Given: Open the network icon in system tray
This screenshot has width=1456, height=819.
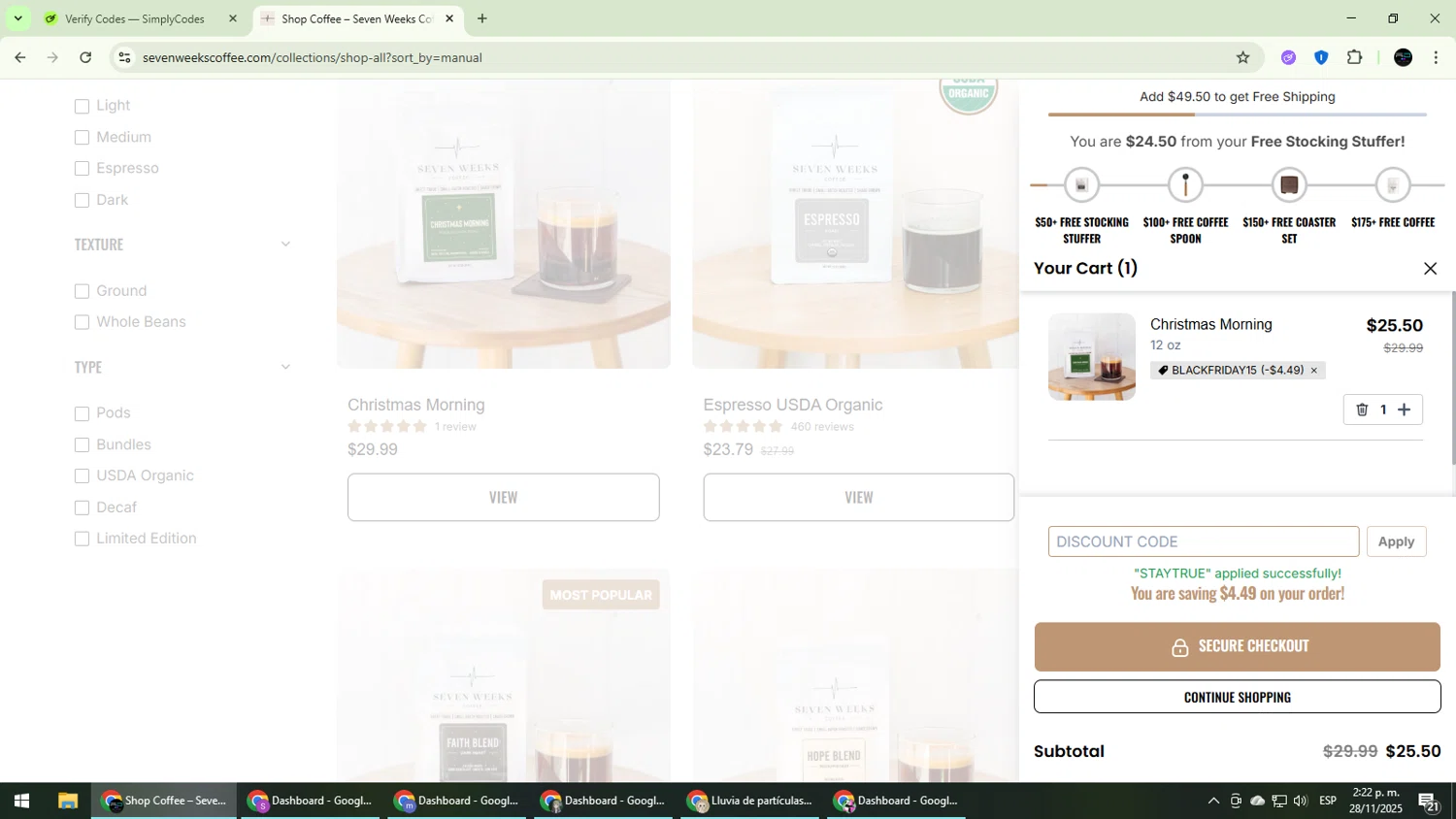Looking at the screenshot, I should click(x=1279, y=801).
